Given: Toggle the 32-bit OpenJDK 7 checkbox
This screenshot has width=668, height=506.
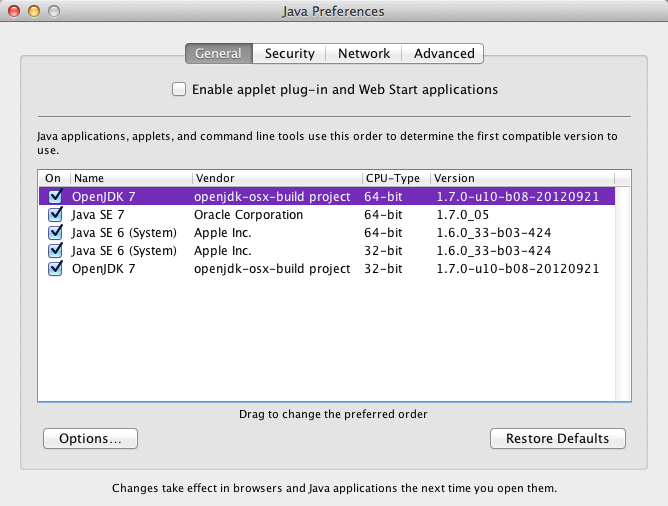Looking at the screenshot, I should click(55, 269).
